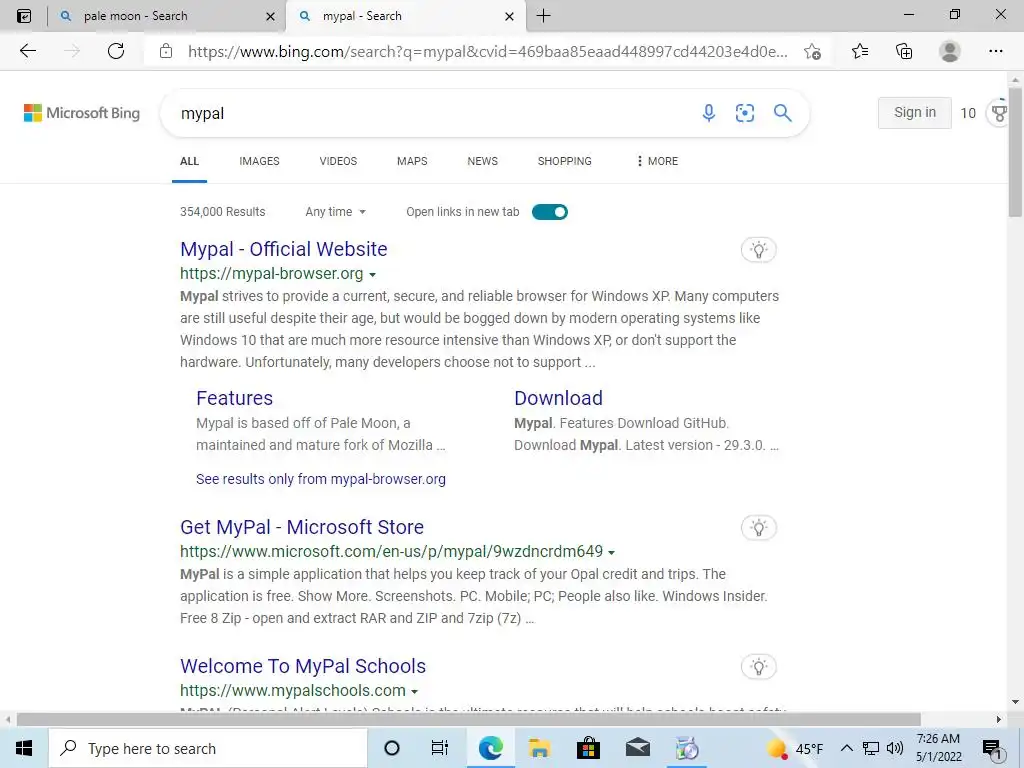Go back with the browser back arrow
Screen dimensions: 1024x768
coord(27,51)
